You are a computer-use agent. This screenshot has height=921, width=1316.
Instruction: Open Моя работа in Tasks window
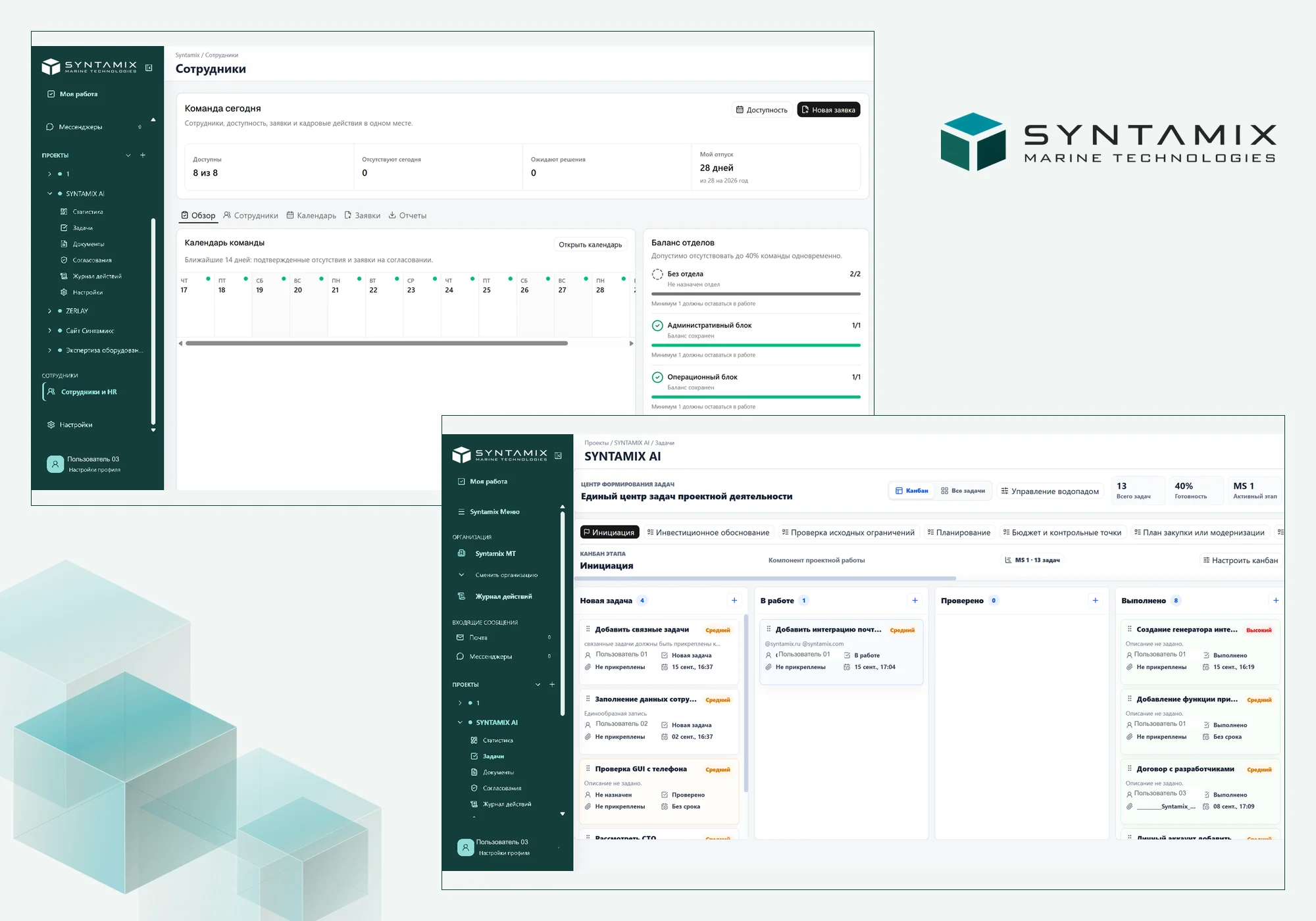[x=482, y=482]
